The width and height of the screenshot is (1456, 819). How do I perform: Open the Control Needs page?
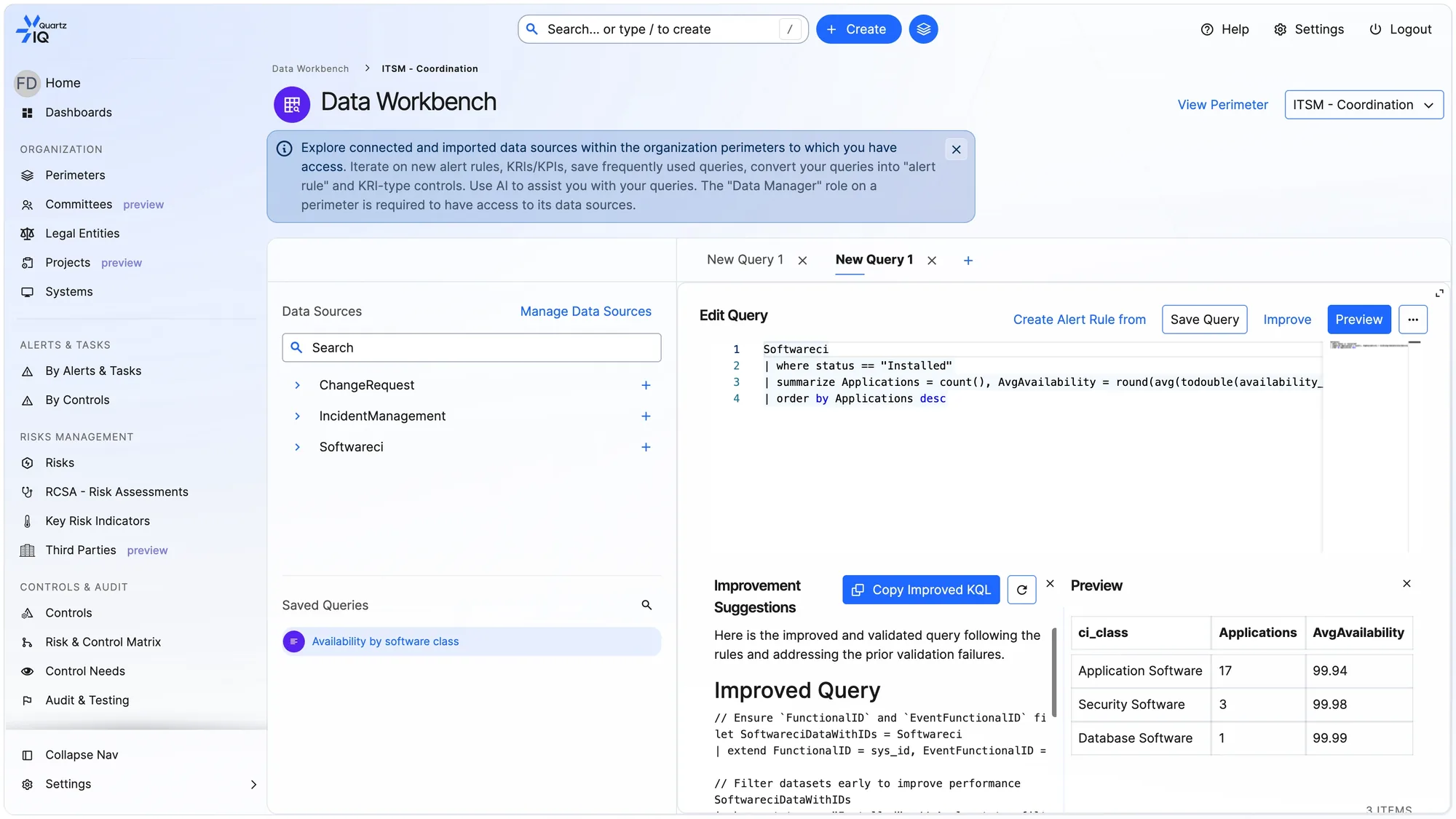(x=85, y=670)
